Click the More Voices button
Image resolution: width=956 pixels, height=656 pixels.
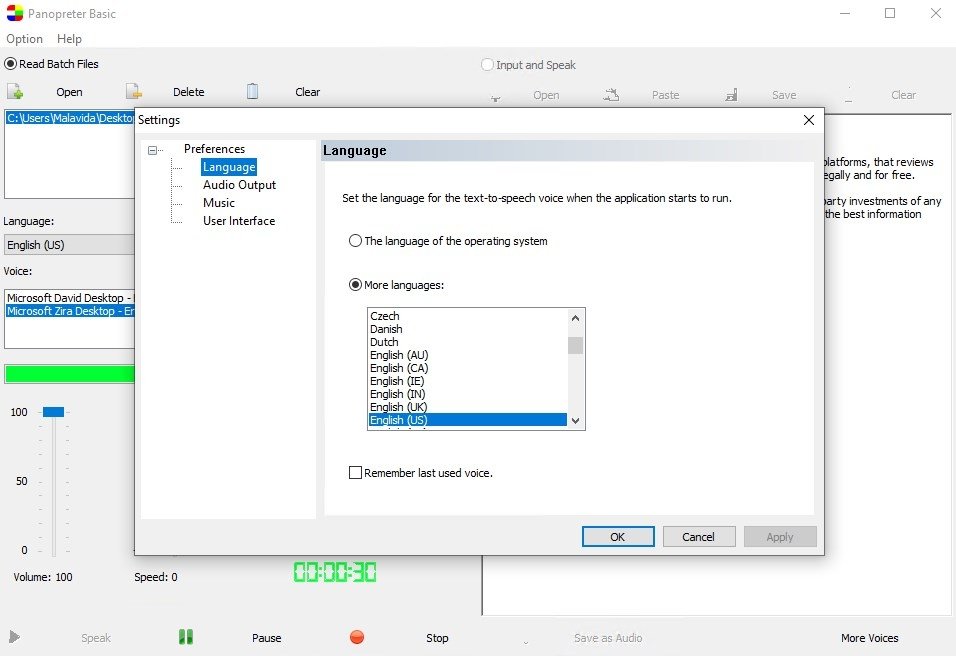[x=869, y=638]
